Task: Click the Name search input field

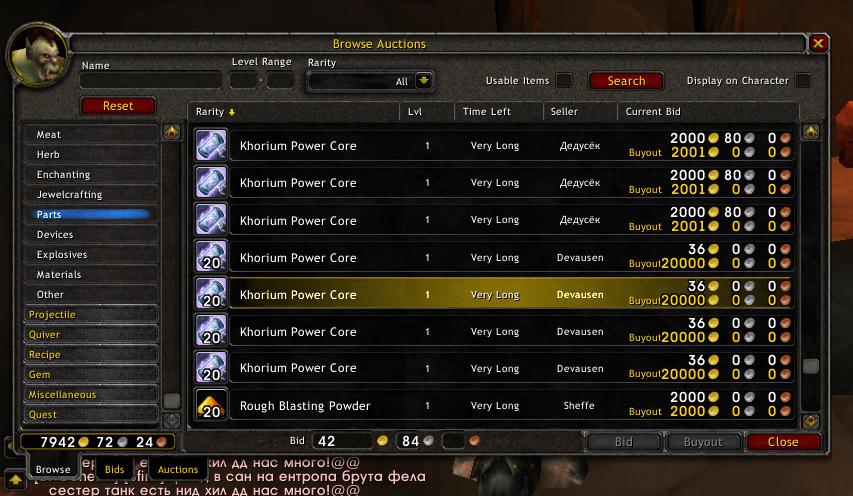Action: pos(151,80)
